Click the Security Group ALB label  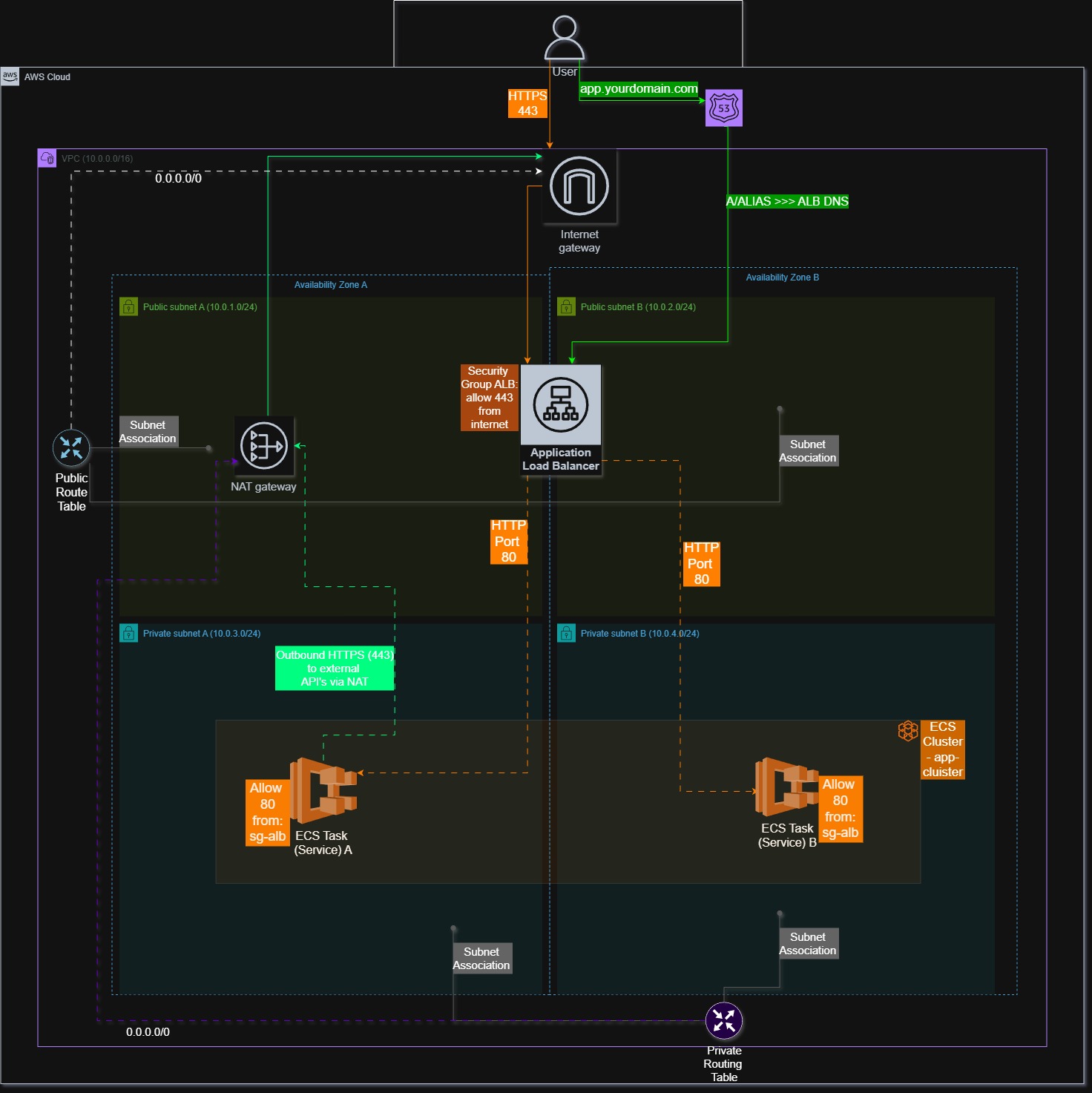coord(489,398)
